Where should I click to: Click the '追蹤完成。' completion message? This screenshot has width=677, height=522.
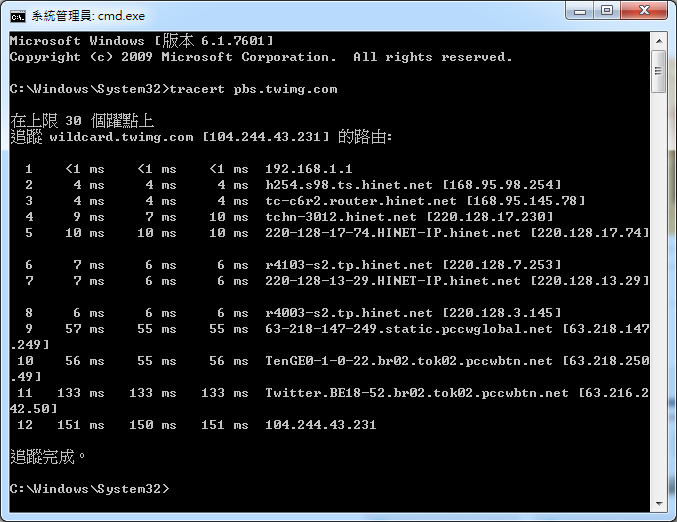click(47, 456)
